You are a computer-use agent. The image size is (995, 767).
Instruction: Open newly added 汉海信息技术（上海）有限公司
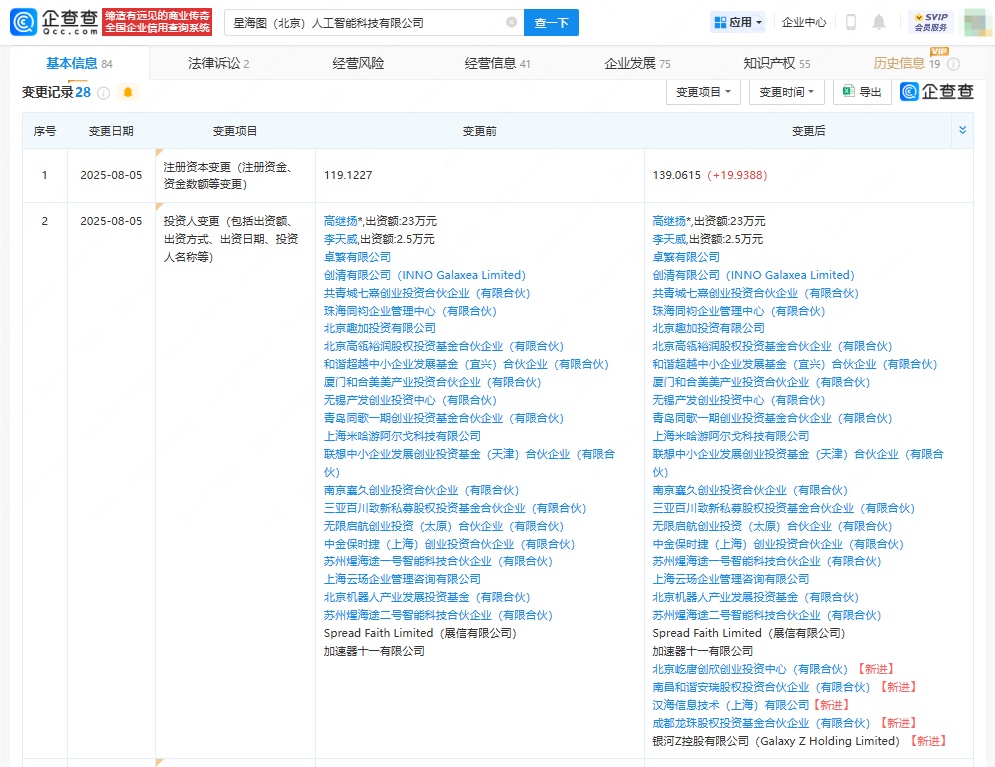[x=731, y=705]
